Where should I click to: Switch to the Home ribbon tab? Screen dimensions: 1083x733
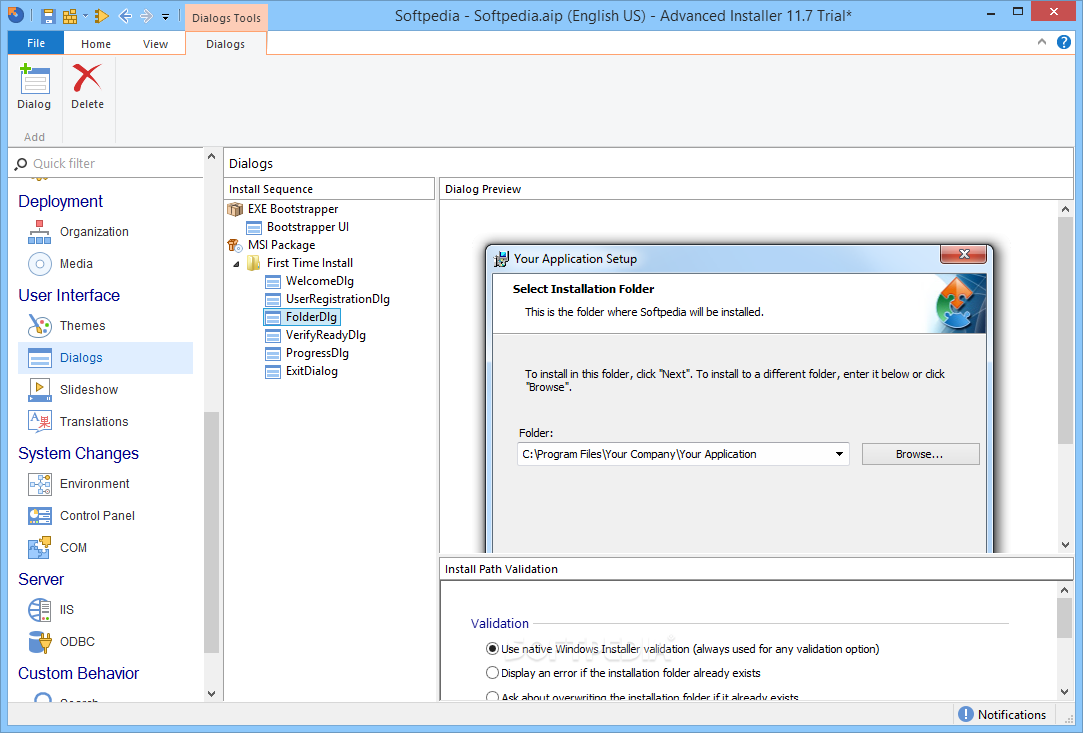tap(95, 44)
